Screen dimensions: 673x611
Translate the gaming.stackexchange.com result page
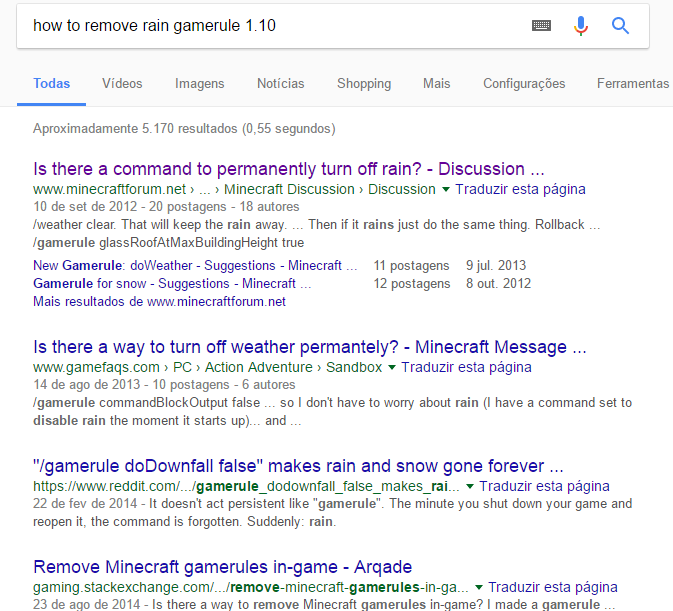[x=553, y=587]
